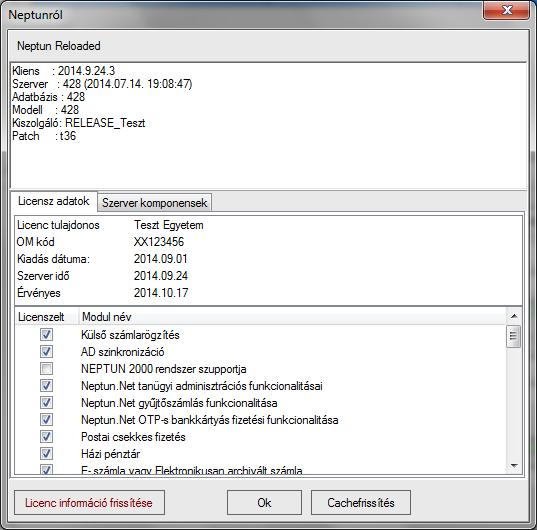Screen dimensions: 537x530
Task: Select the AD szinkronizáció module name
Action: (x=122, y=352)
